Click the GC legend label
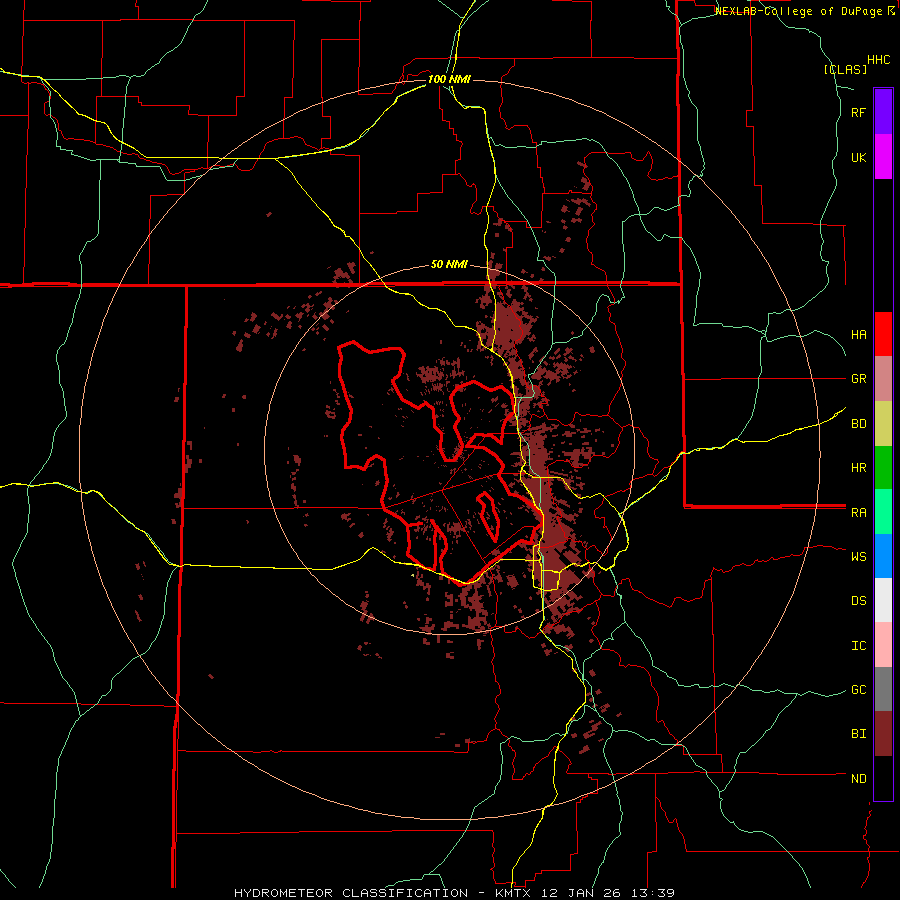 coord(858,690)
